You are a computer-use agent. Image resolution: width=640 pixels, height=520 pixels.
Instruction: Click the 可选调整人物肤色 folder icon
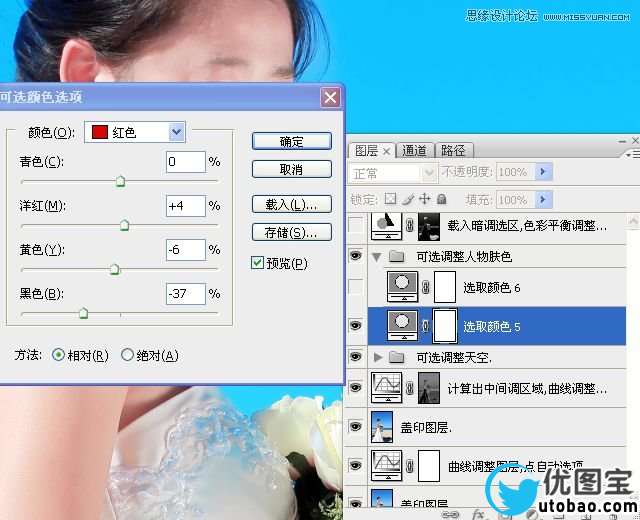coord(396,256)
